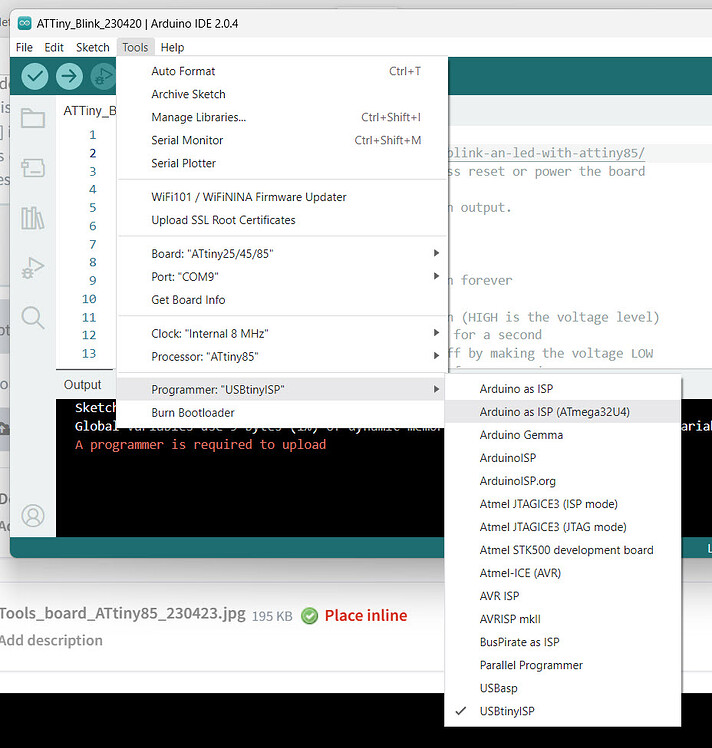The image size is (712, 748).
Task: Open the Help menu
Action: [172, 47]
